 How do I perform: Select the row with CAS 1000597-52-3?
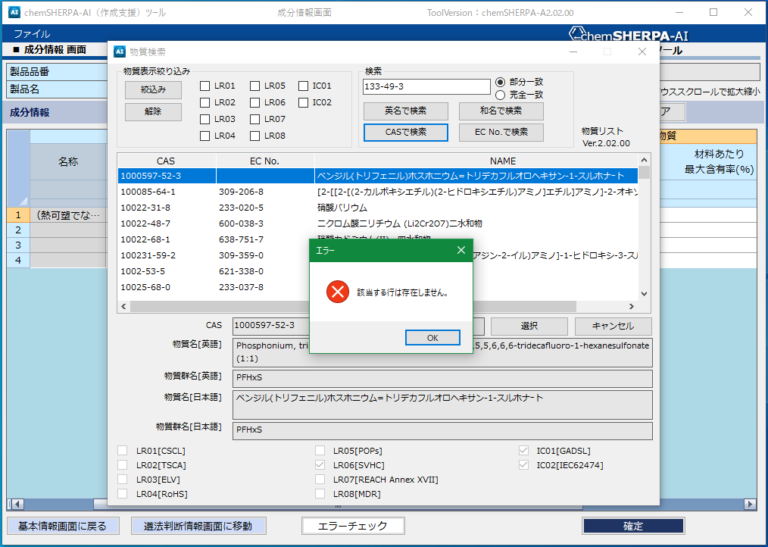point(378,176)
